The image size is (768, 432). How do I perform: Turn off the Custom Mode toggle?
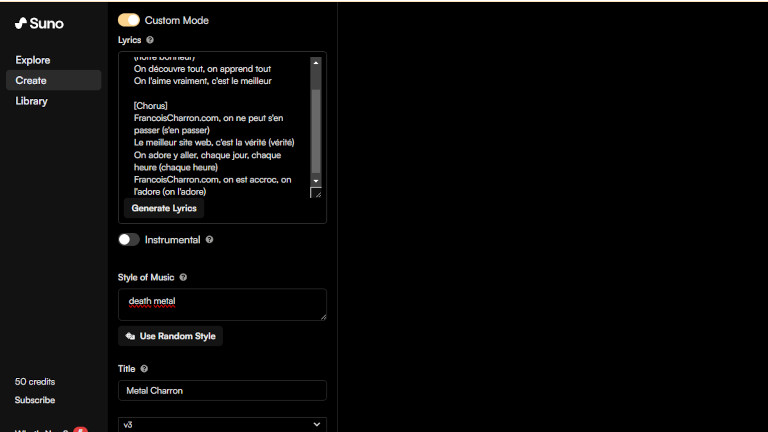click(129, 20)
